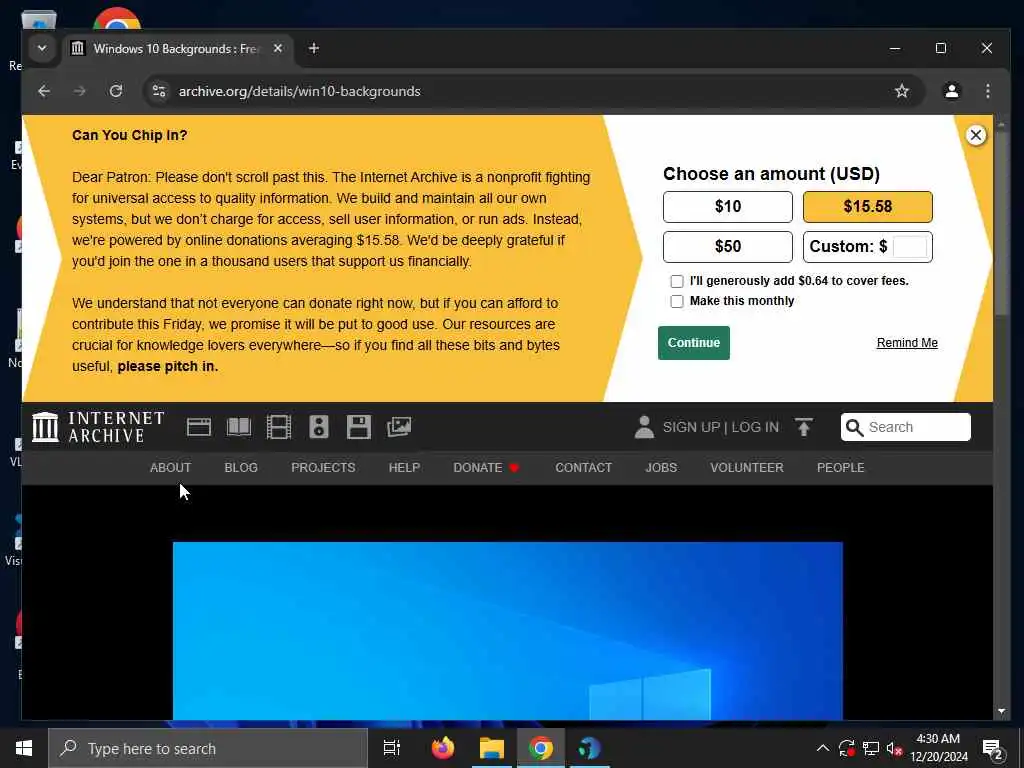The image size is (1024, 768).
Task: Reload the archive.org page
Action: tap(116, 91)
